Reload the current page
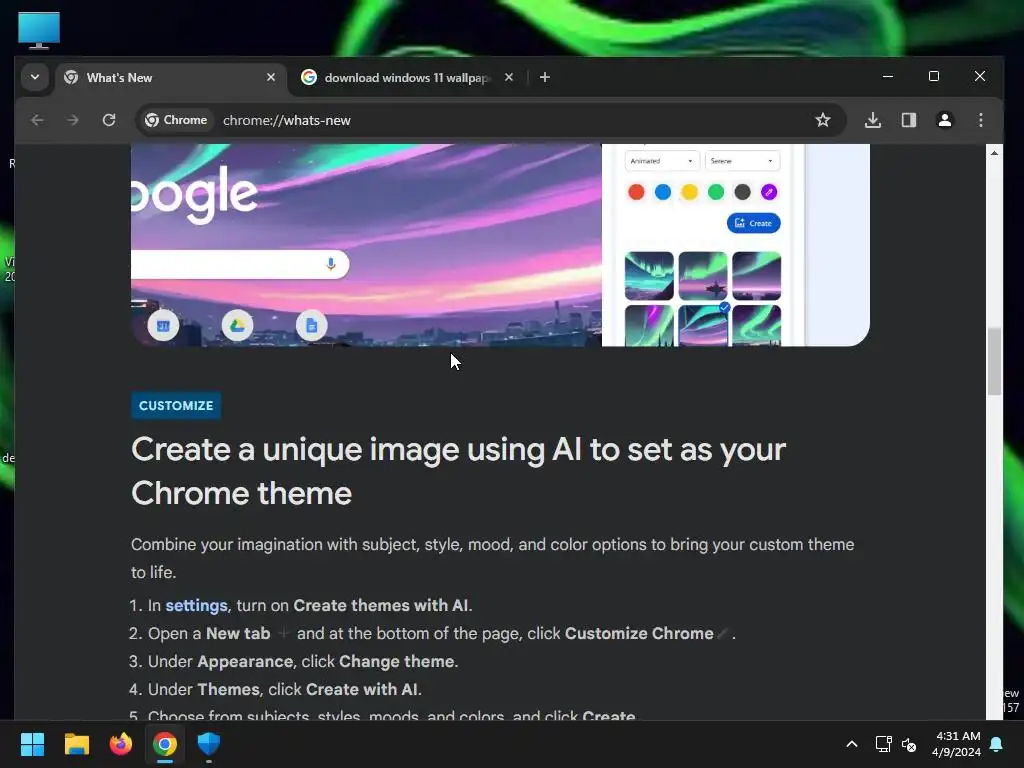The height and width of the screenshot is (768, 1024). tap(109, 120)
